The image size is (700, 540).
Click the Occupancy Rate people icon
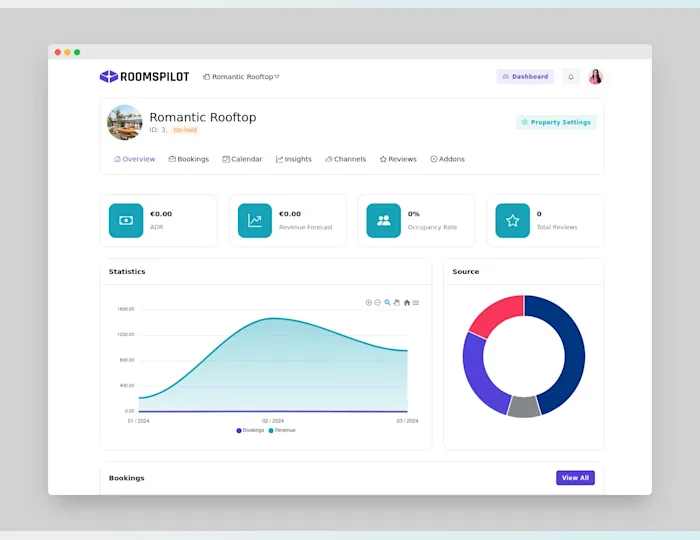pos(383,220)
